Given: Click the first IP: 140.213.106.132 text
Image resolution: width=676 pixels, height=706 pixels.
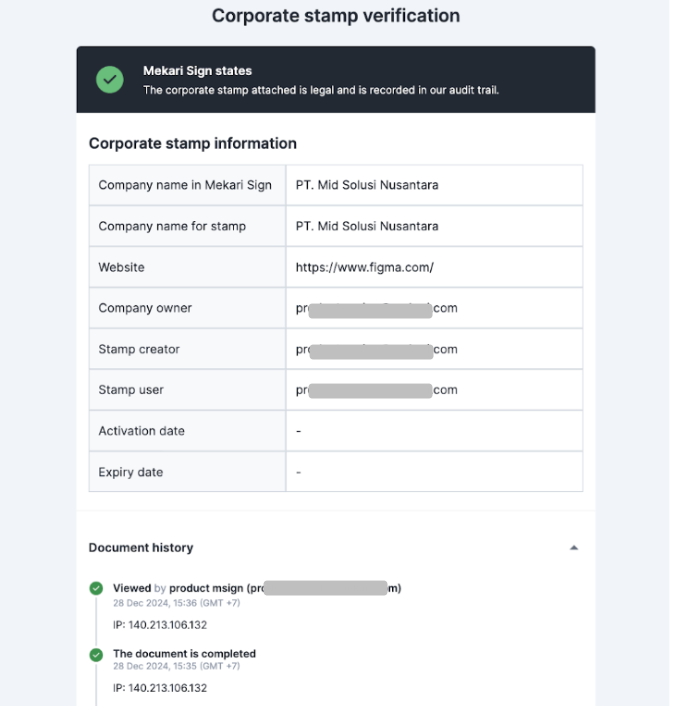Looking at the screenshot, I should coord(160,625).
